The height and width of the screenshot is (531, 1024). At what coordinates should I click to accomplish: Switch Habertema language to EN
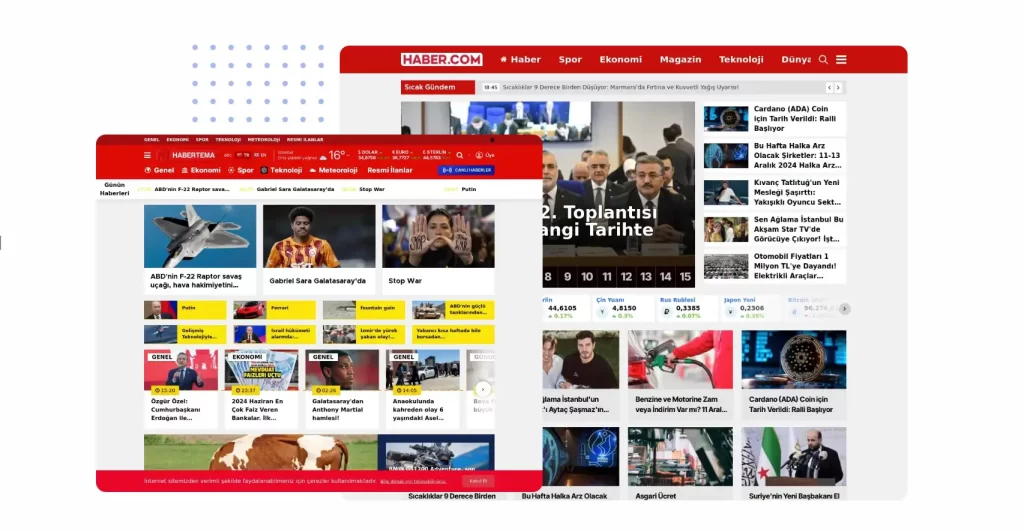261,155
